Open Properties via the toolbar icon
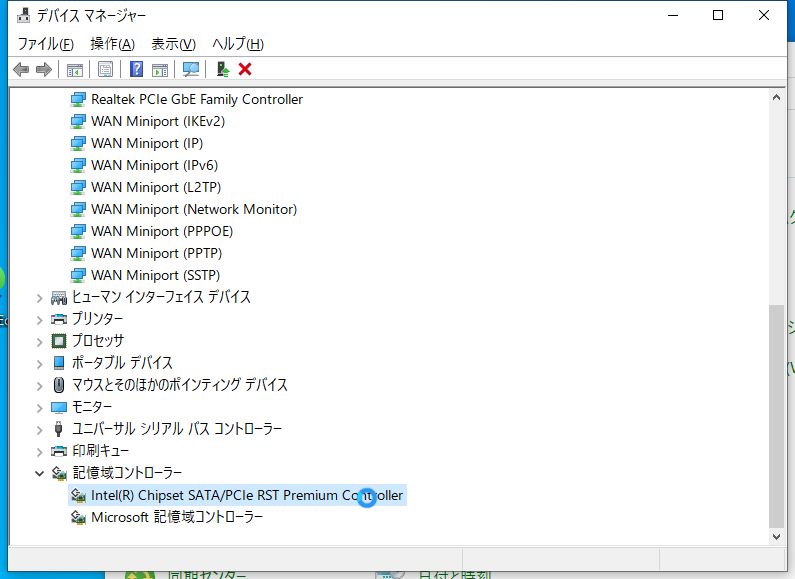 [x=105, y=69]
